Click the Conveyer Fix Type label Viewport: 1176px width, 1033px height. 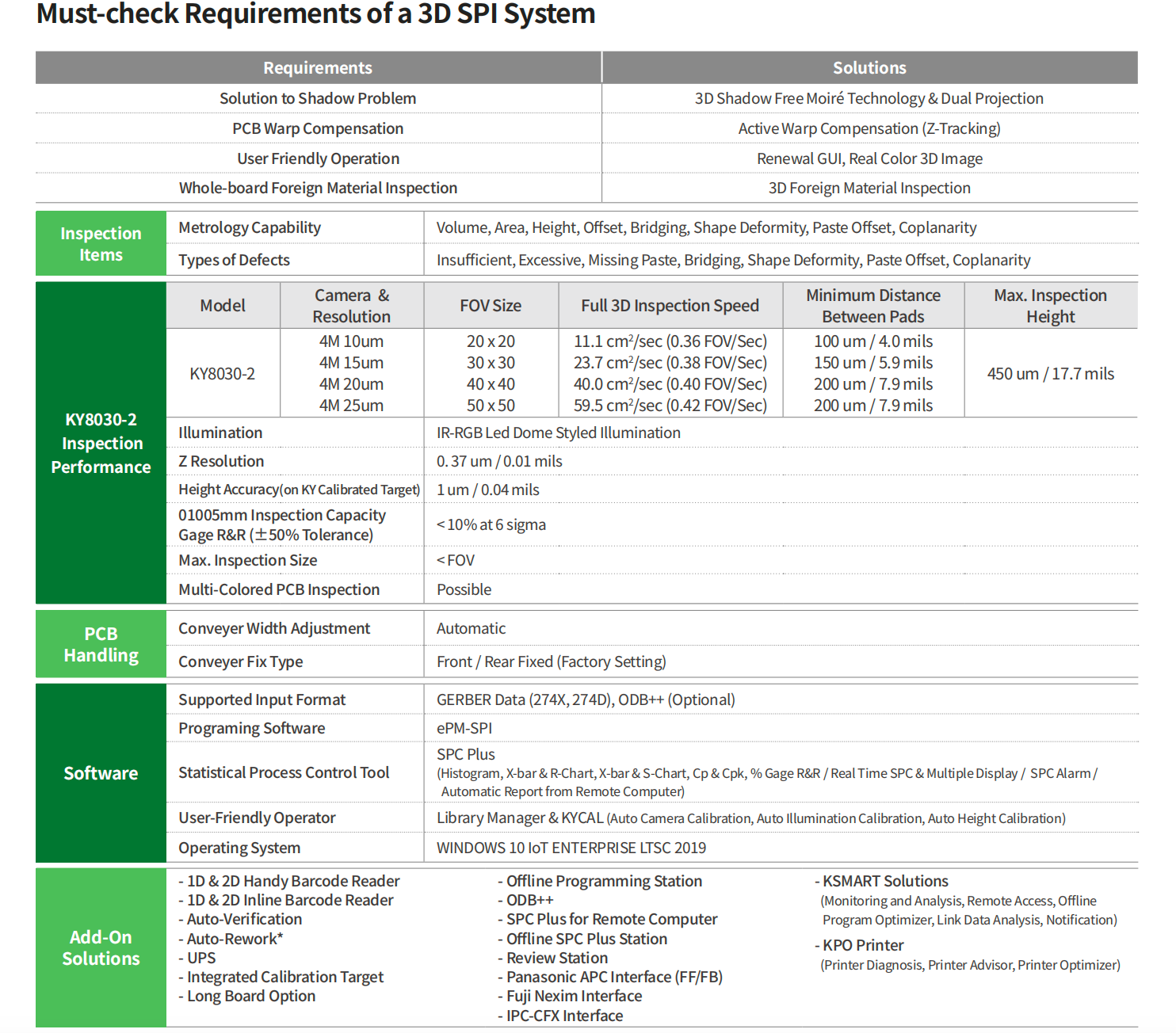click(x=240, y=661)
